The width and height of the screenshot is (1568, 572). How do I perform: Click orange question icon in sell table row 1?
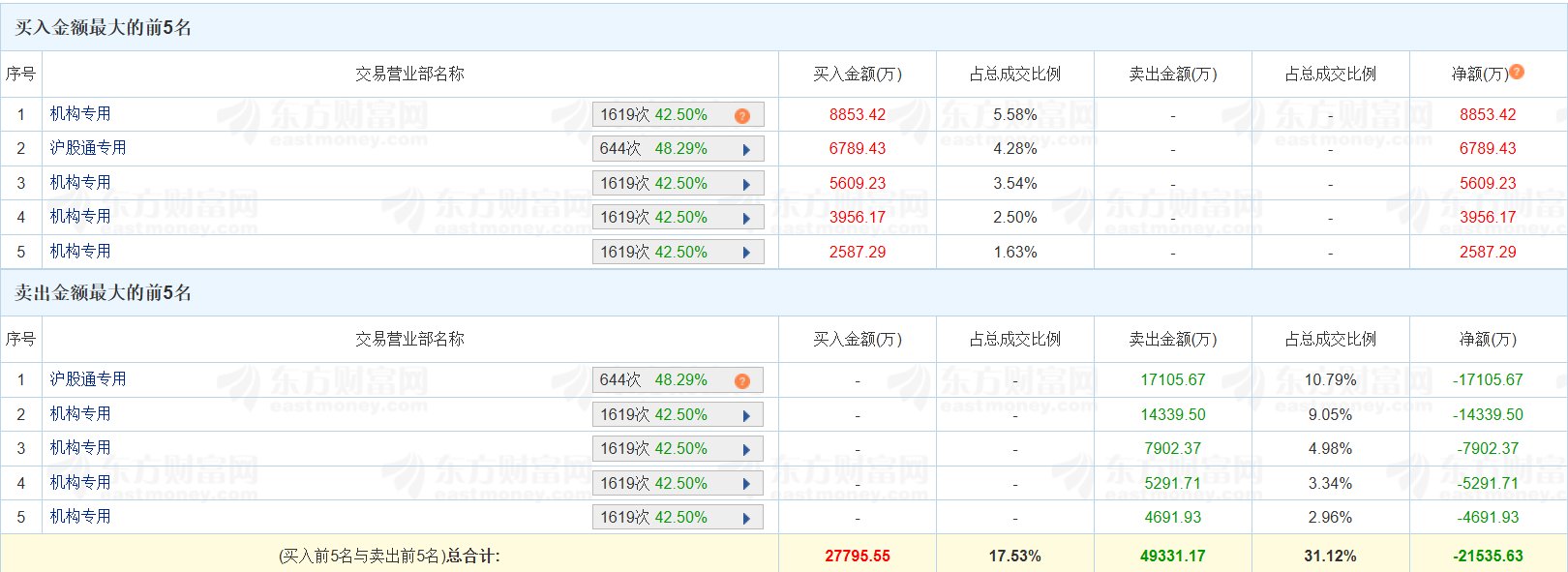pos(742,381)
